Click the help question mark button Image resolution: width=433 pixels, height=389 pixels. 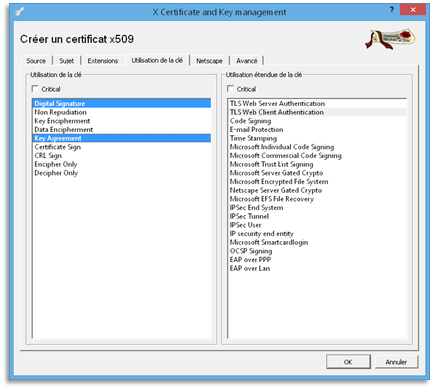click(392, 10)
